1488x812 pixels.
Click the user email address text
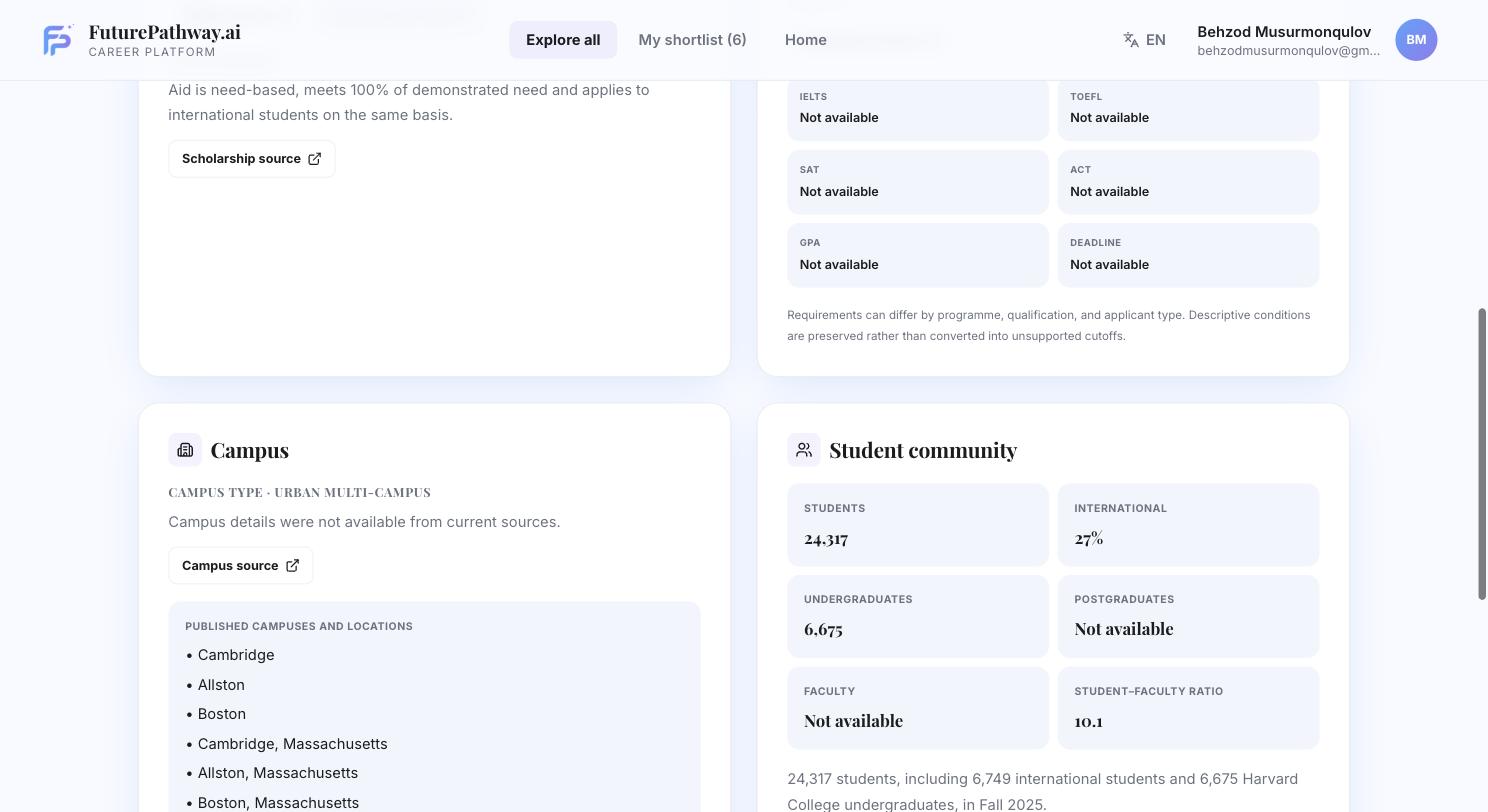click(x=1289, y=51)
